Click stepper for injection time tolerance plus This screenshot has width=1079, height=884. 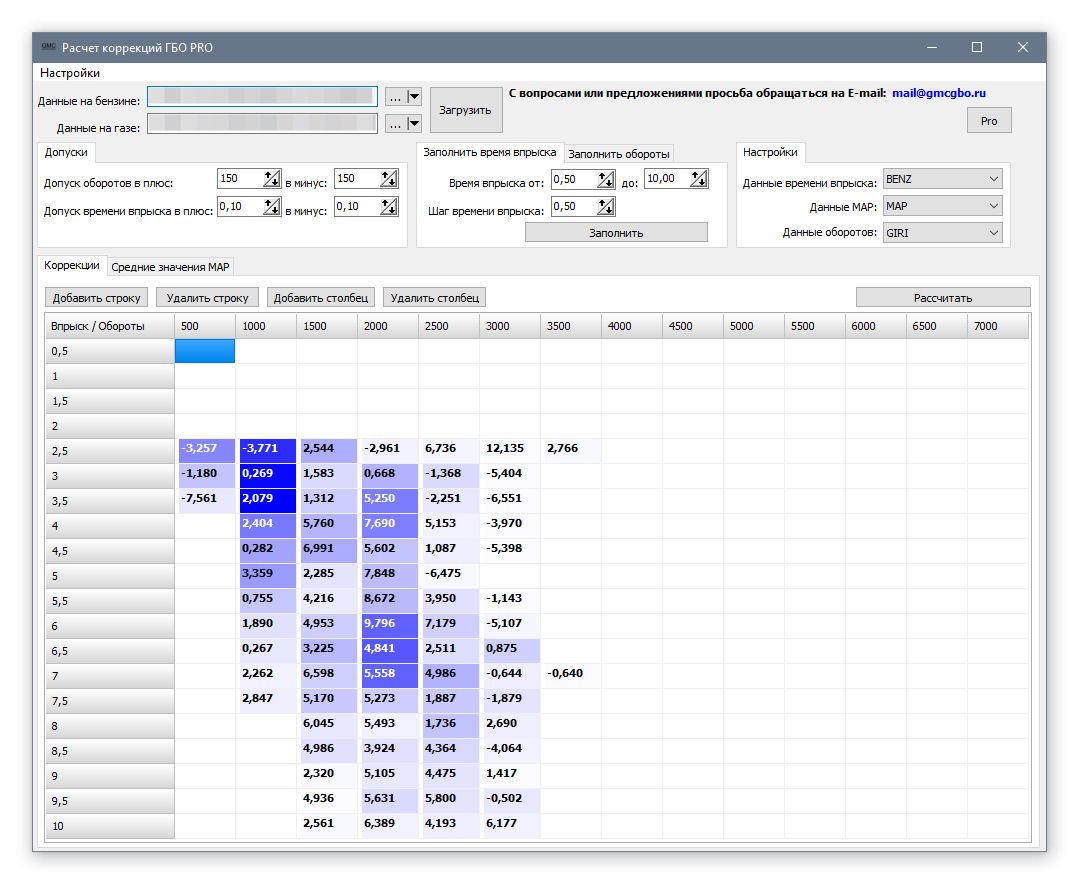pos(272,206)
